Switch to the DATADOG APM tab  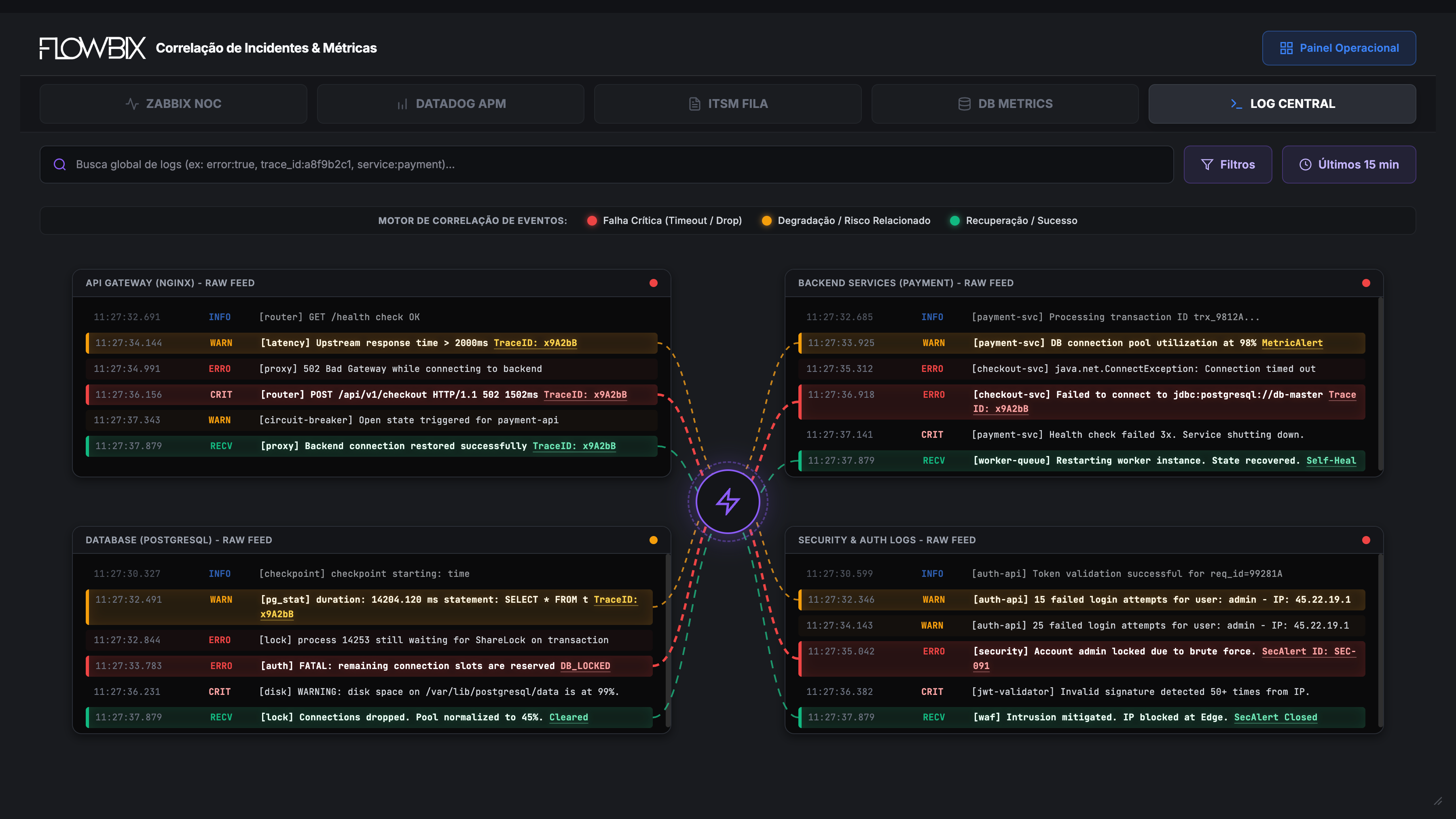[451, 104]
